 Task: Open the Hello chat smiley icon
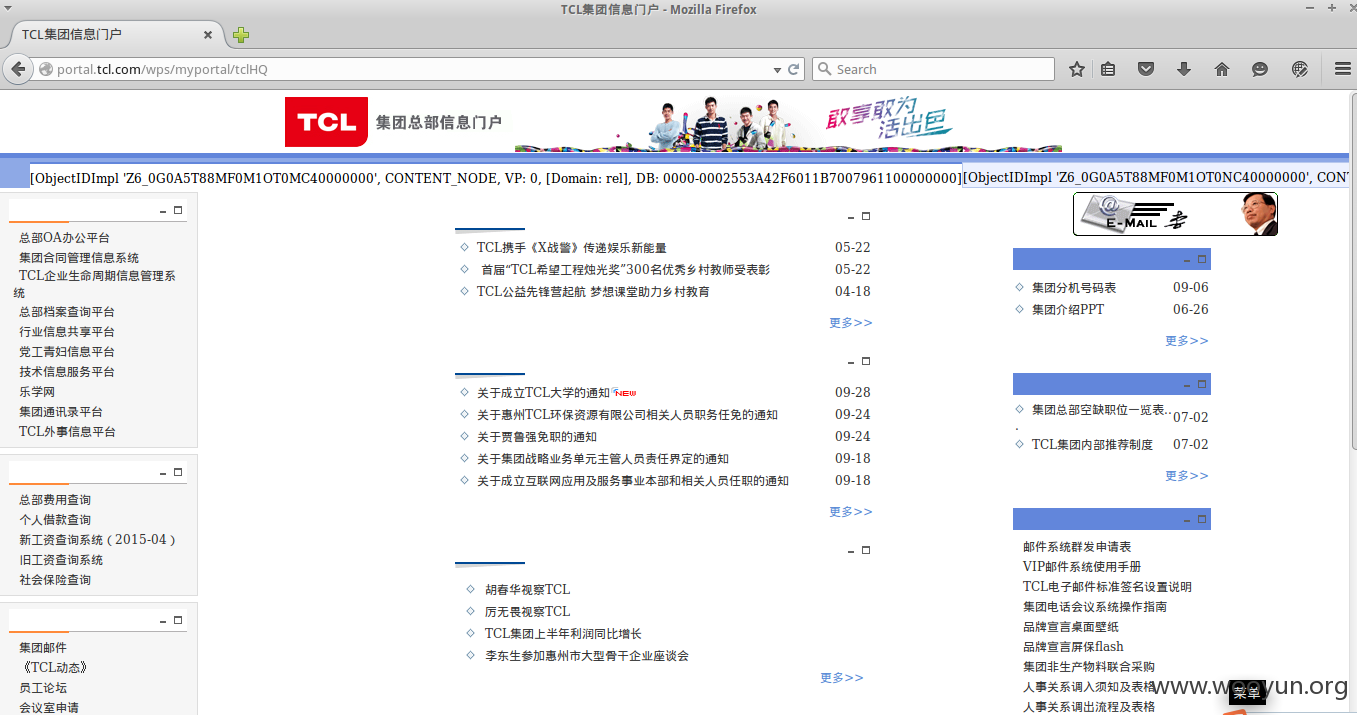pos(1260,69)
